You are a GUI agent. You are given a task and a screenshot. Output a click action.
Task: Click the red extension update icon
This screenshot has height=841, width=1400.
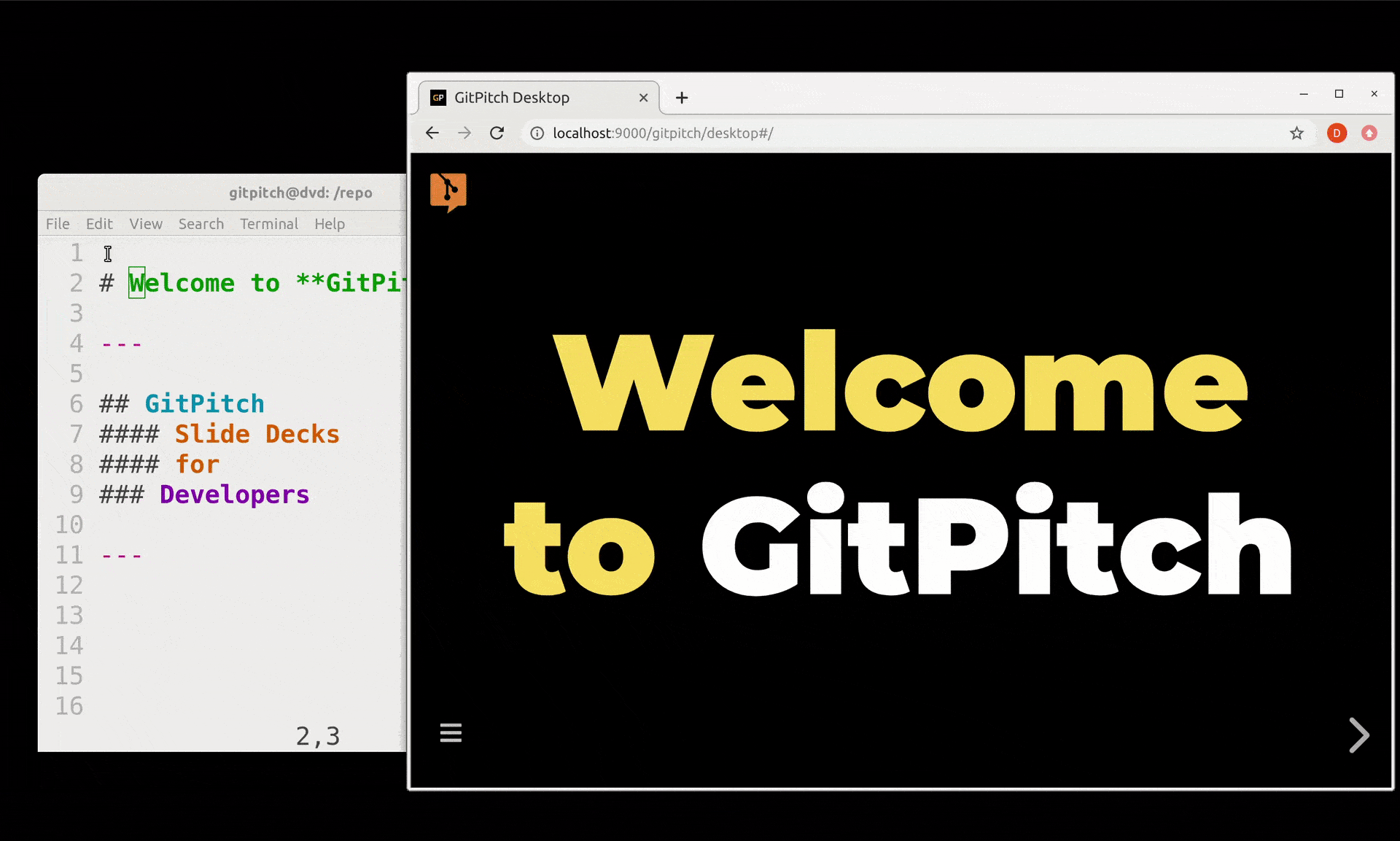(1369, 133)
